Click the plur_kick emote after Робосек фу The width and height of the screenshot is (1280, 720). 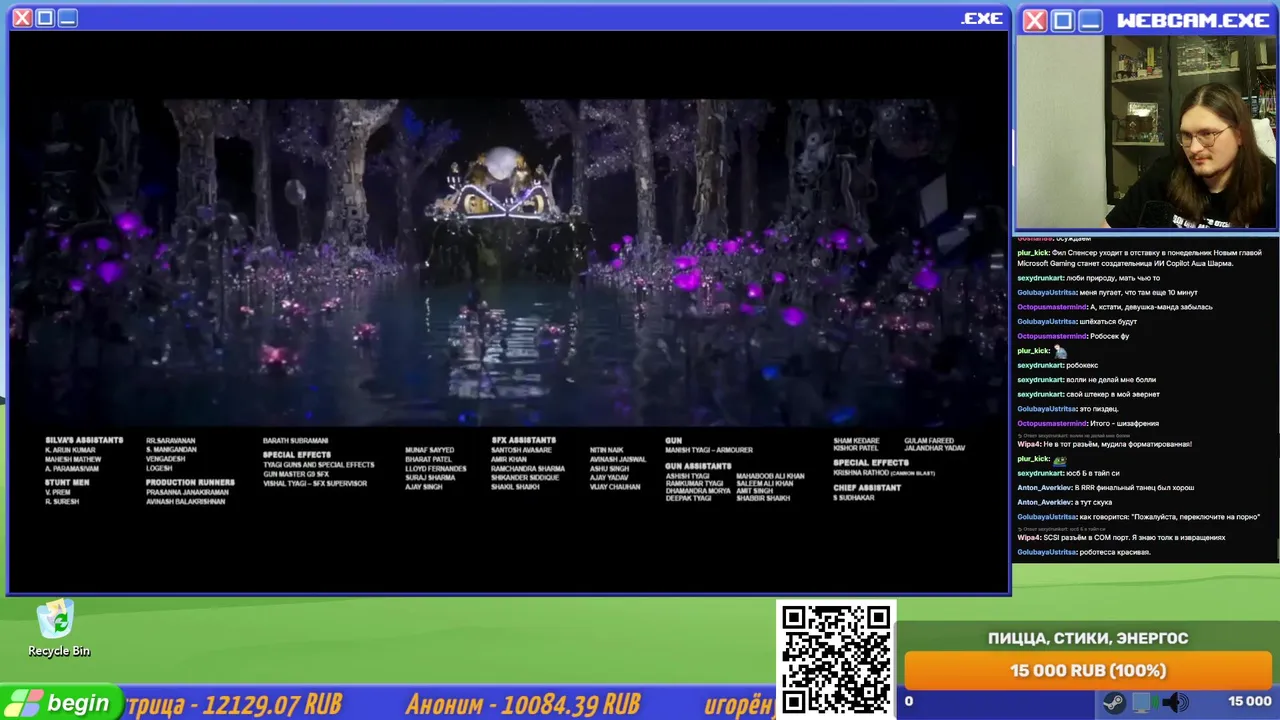[1061, 351]
